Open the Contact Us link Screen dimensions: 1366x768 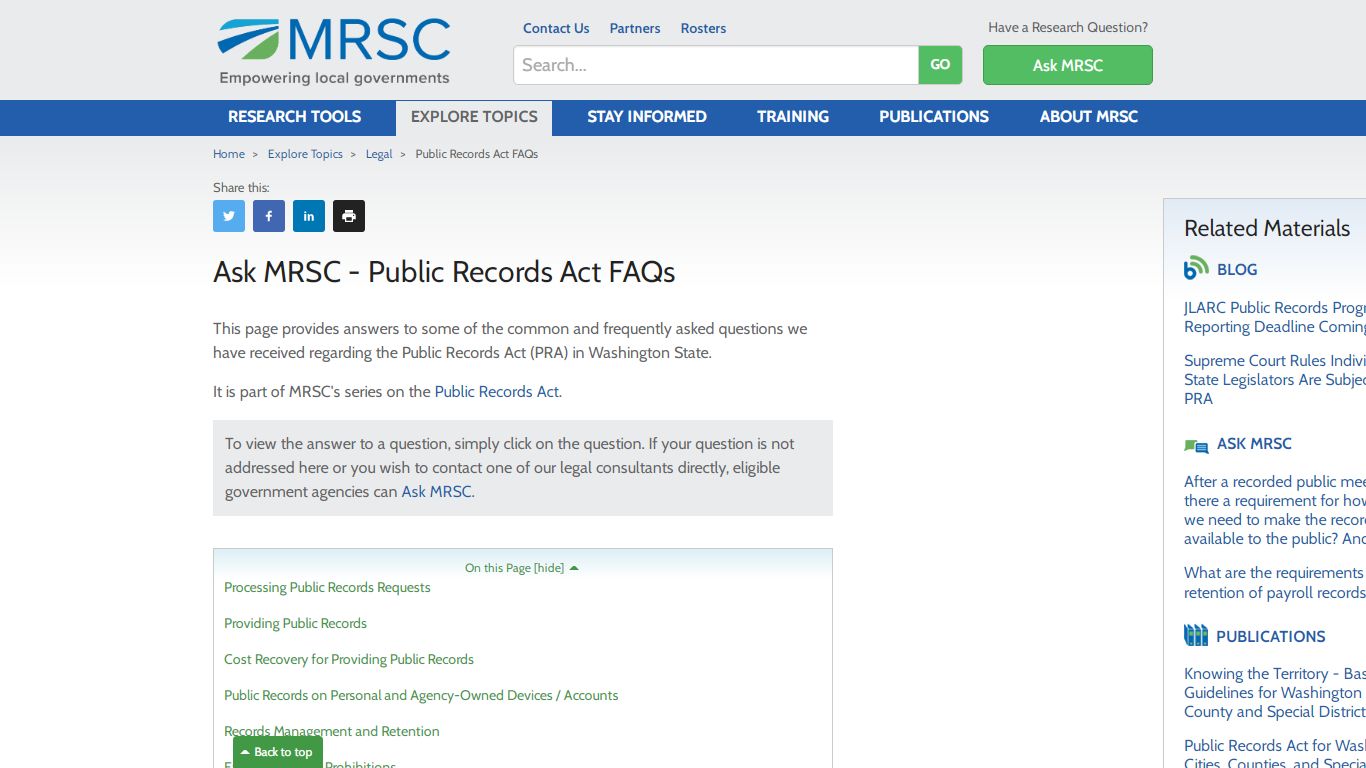tap(556, 28)
